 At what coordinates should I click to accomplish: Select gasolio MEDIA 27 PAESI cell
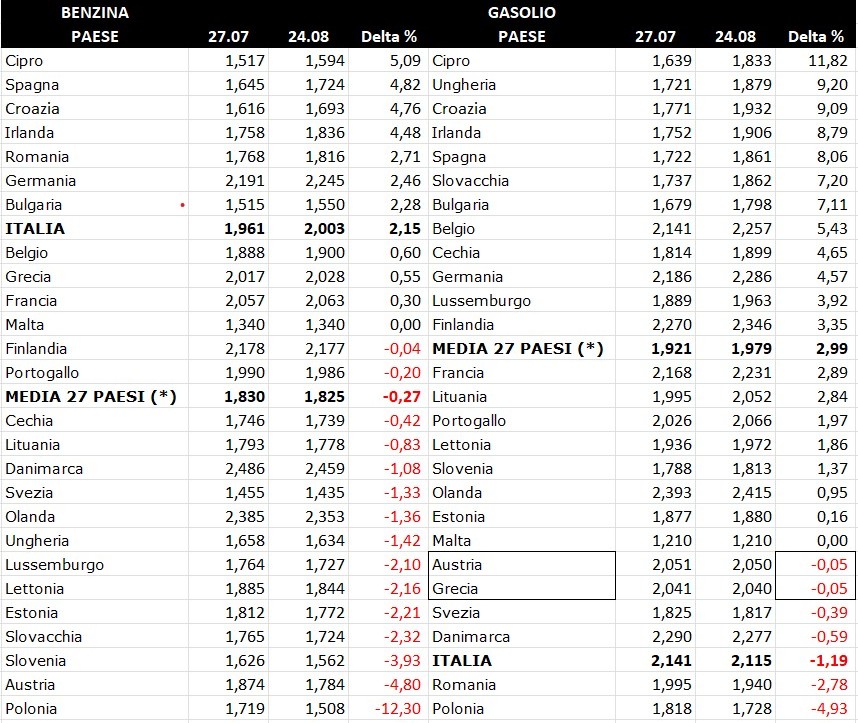(521, 349)
